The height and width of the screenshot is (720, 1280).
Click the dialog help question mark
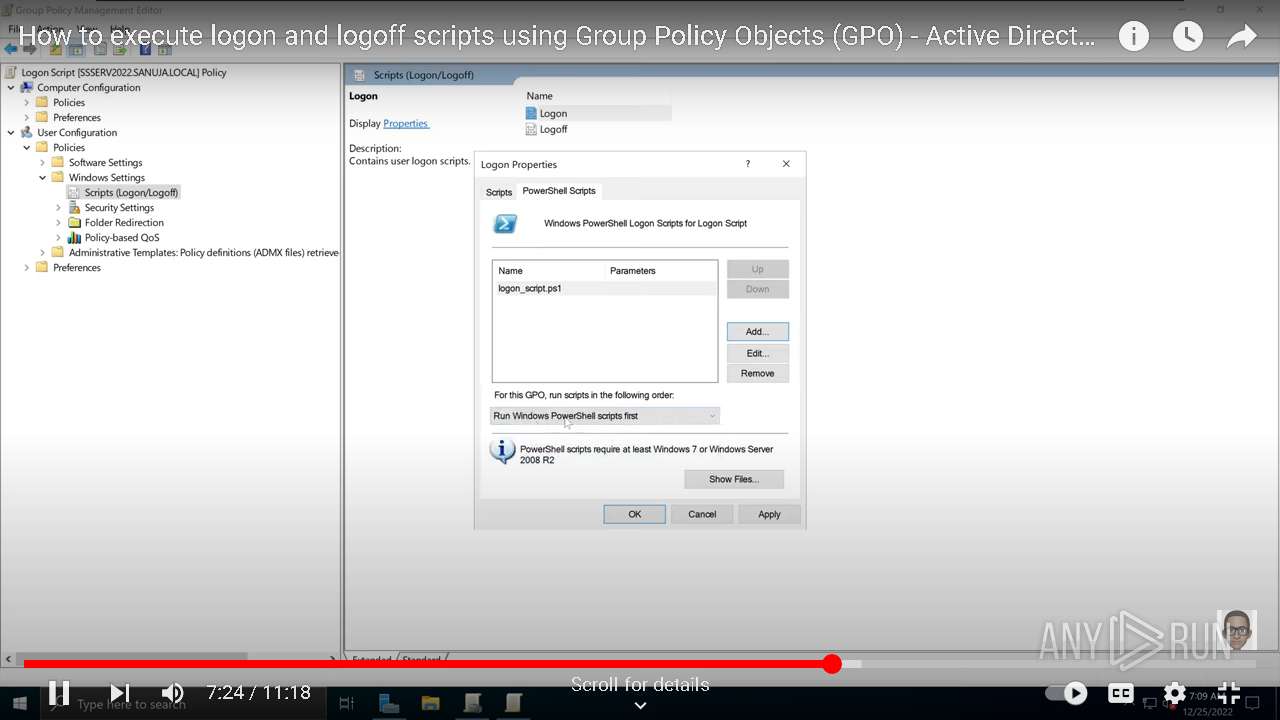coord(747,164)
